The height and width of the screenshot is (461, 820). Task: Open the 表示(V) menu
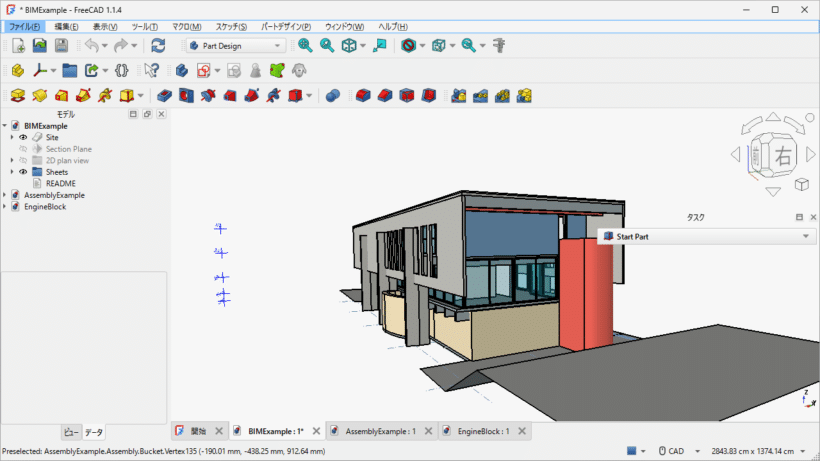coord(105,27)
